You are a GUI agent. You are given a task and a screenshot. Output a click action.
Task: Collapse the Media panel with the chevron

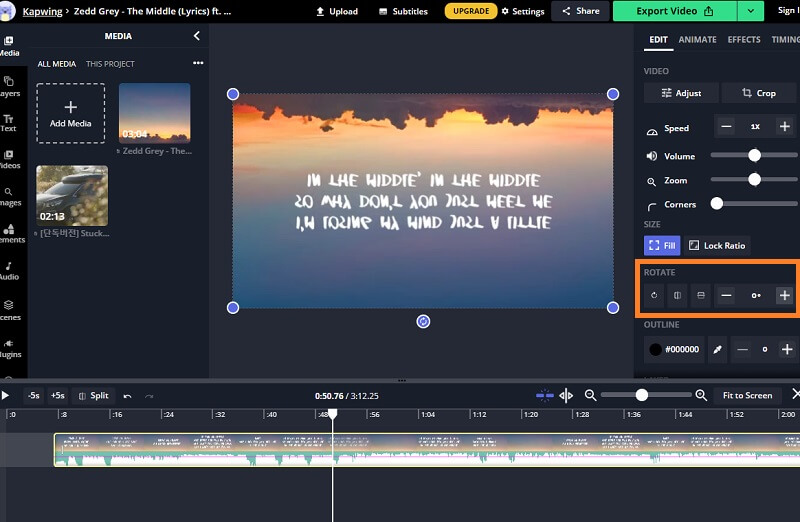196,36
